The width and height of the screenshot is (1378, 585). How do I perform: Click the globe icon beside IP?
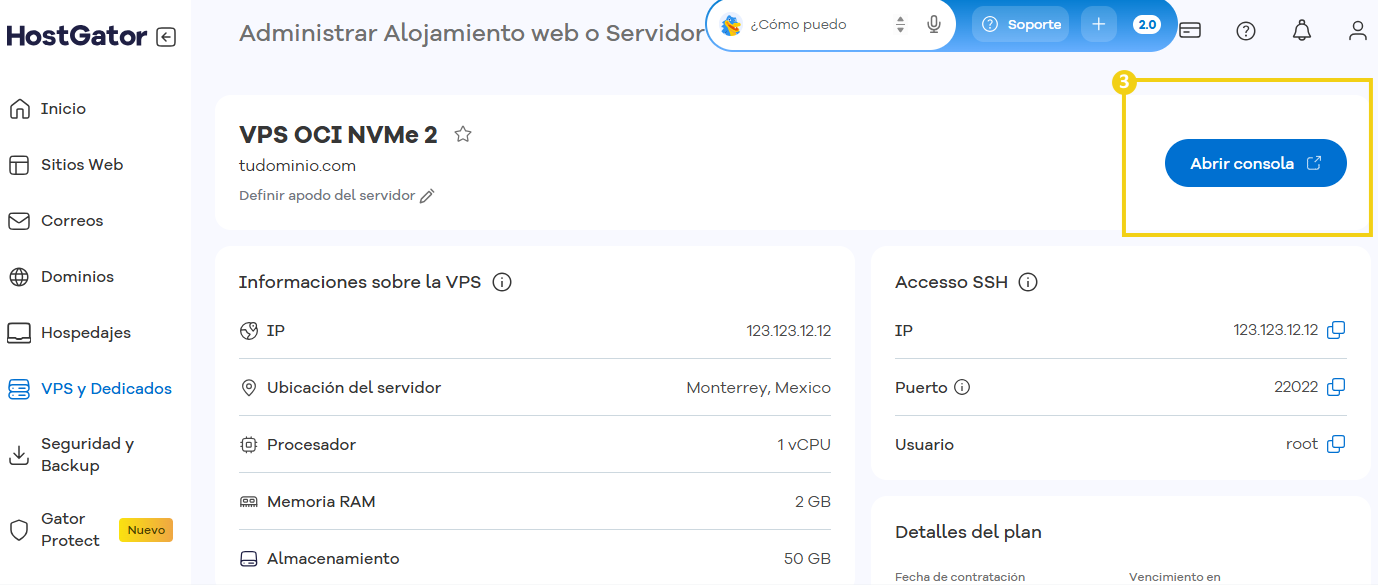pyautogui.click(x=249, y=330)
